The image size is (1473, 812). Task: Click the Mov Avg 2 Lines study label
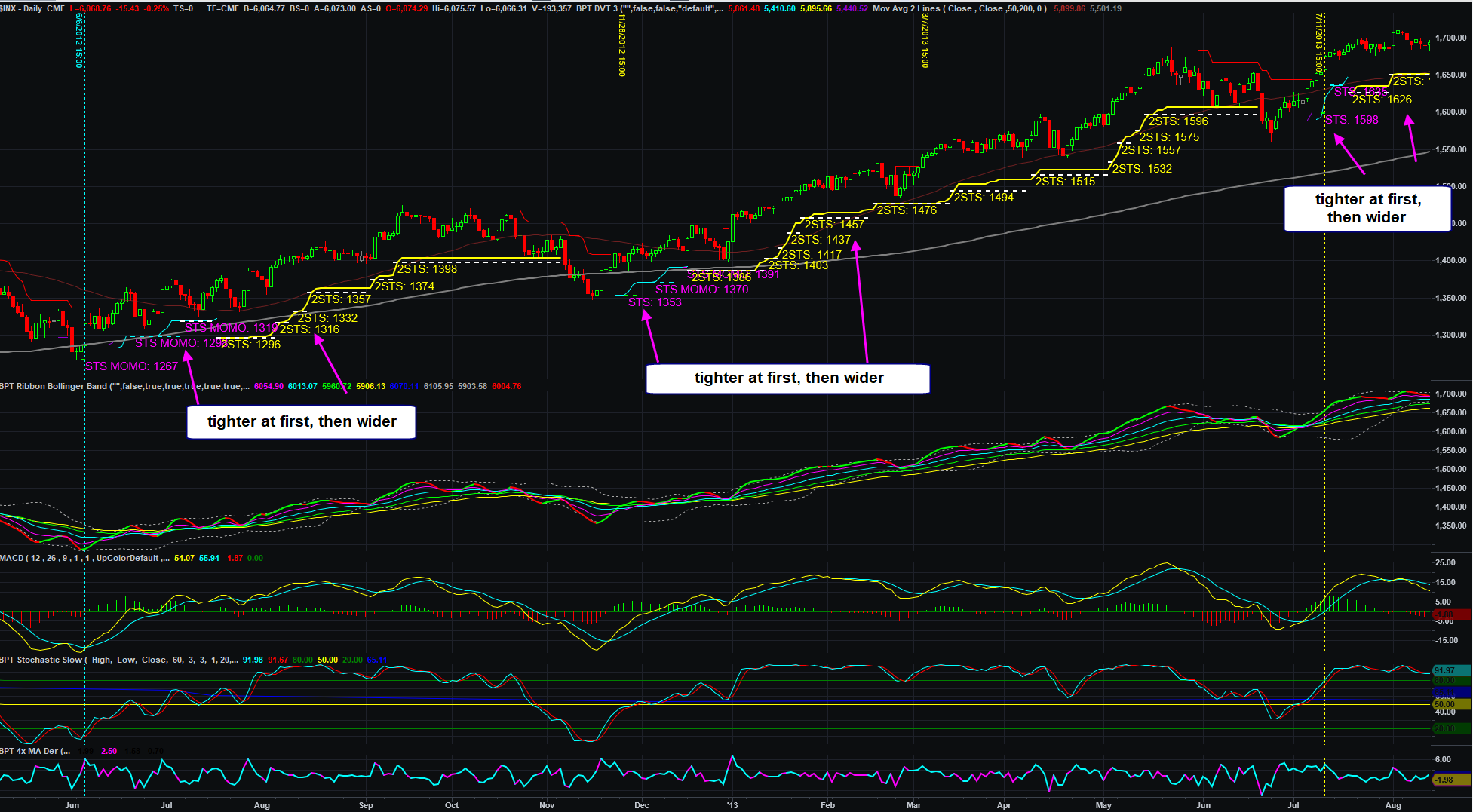coord(959,8)
